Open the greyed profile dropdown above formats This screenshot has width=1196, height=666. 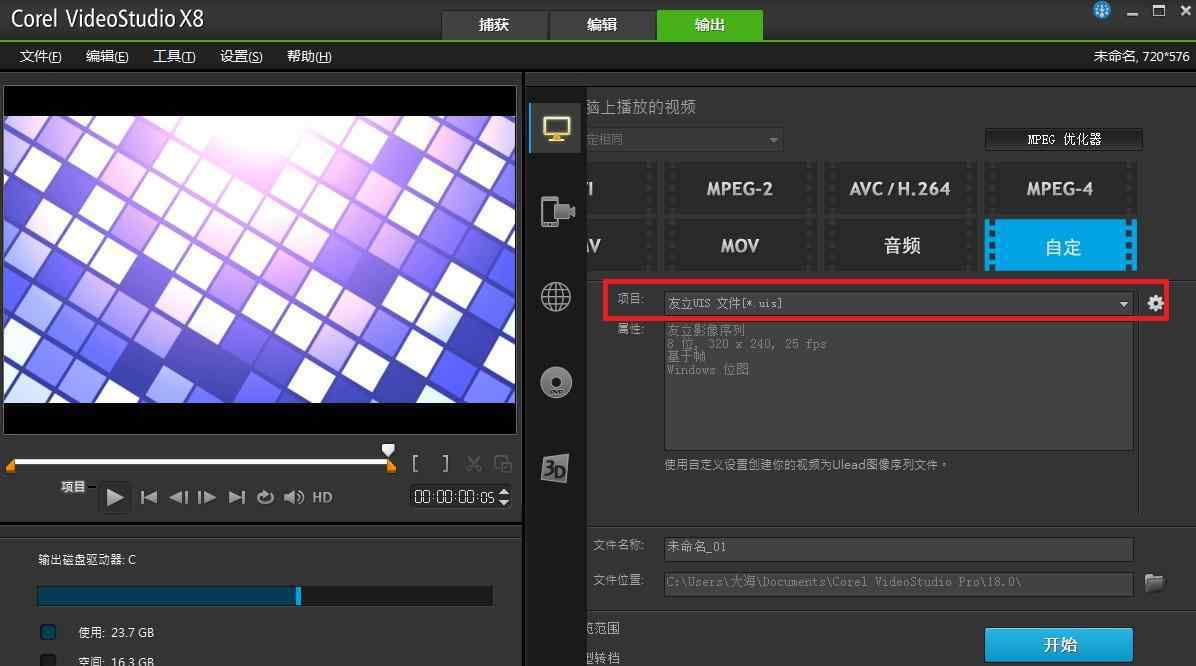(683, 140)
